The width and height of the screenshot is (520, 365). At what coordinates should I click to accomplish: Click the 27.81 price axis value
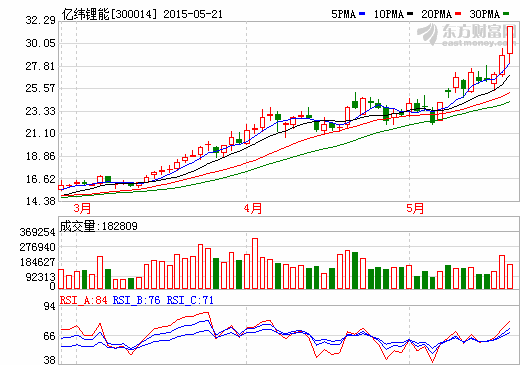(40, 66)
